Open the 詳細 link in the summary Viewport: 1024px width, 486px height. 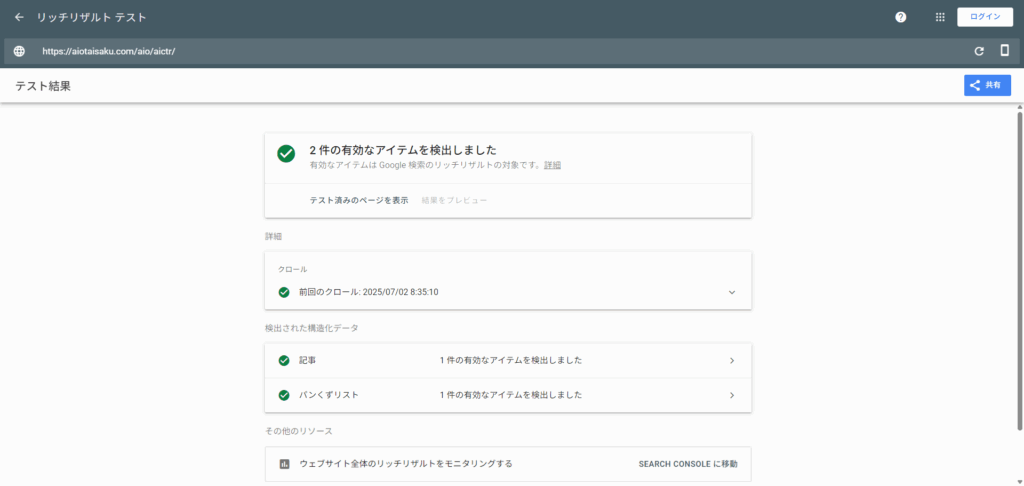552,165
